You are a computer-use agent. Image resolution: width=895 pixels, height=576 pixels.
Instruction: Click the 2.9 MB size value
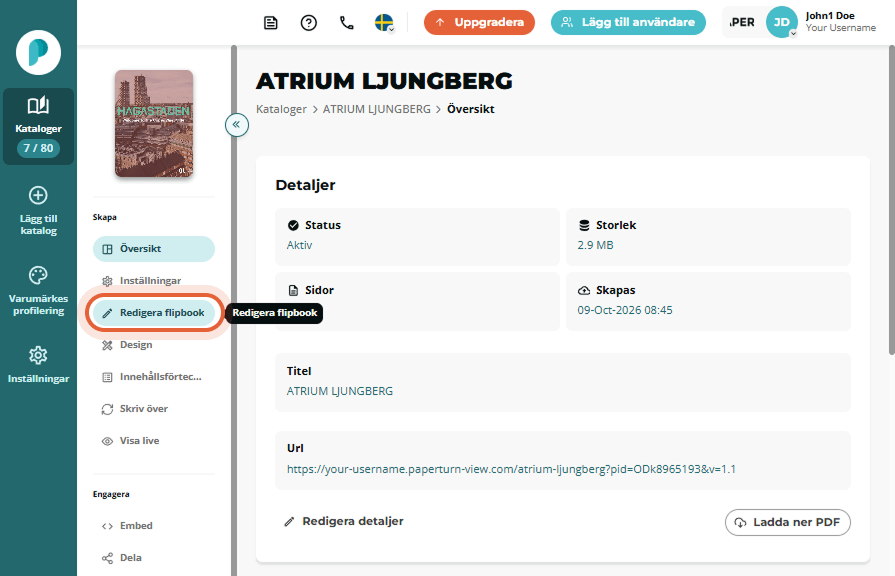(595, 245)
